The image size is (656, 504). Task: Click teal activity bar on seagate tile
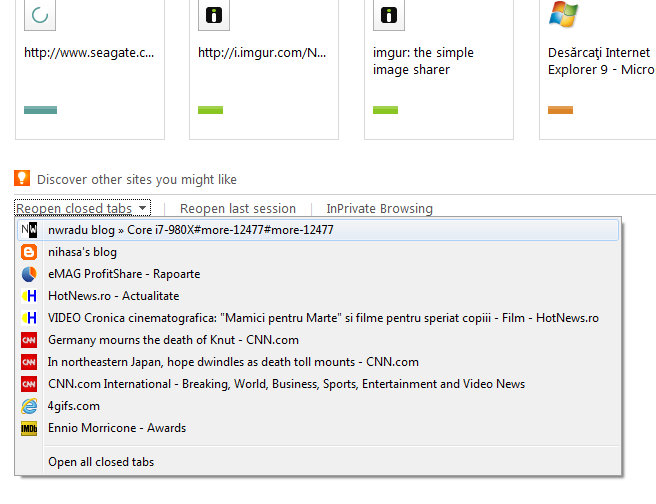click(x=41, y=110)
